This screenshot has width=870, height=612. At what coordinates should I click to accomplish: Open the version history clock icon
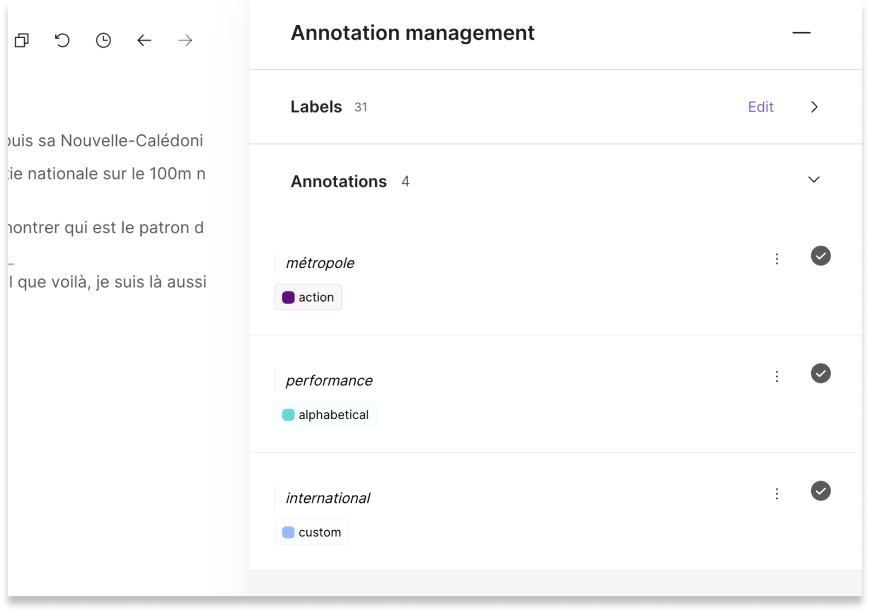click(x=101, y=39)
